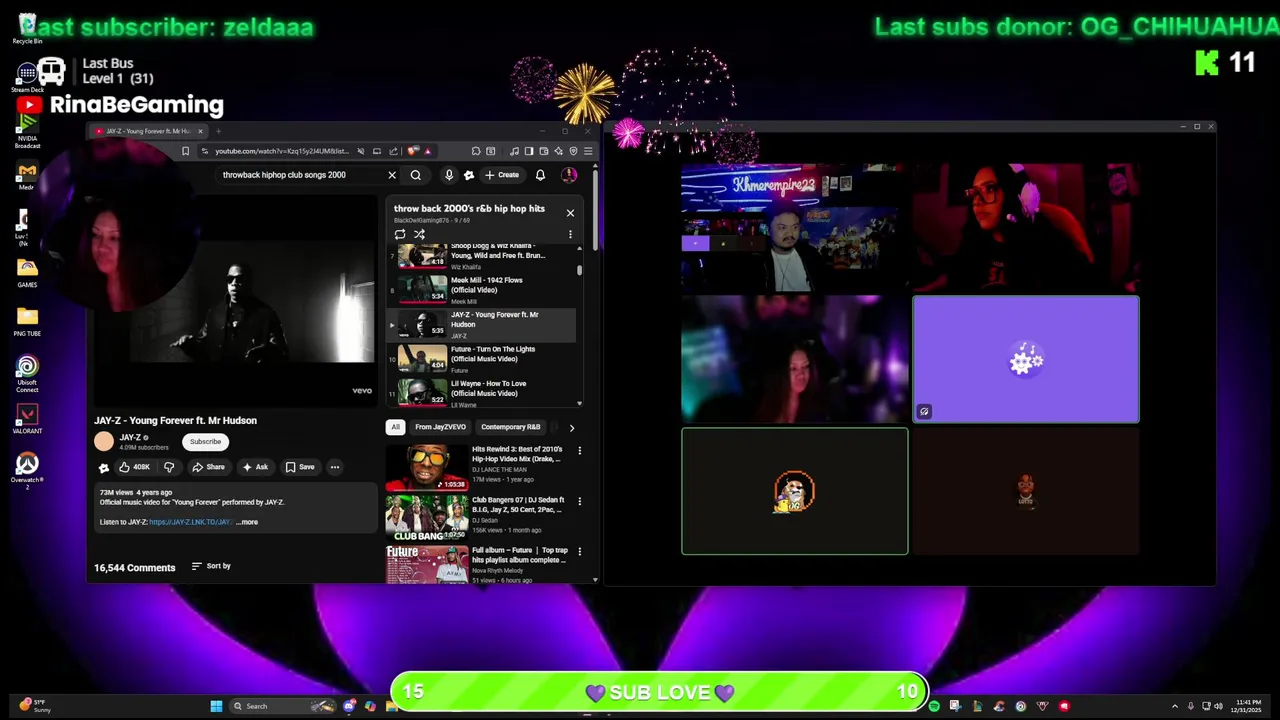This screenshot has height=720, width=1280.
Task: Expand description with ...more
Action: [x=247, y=522]
